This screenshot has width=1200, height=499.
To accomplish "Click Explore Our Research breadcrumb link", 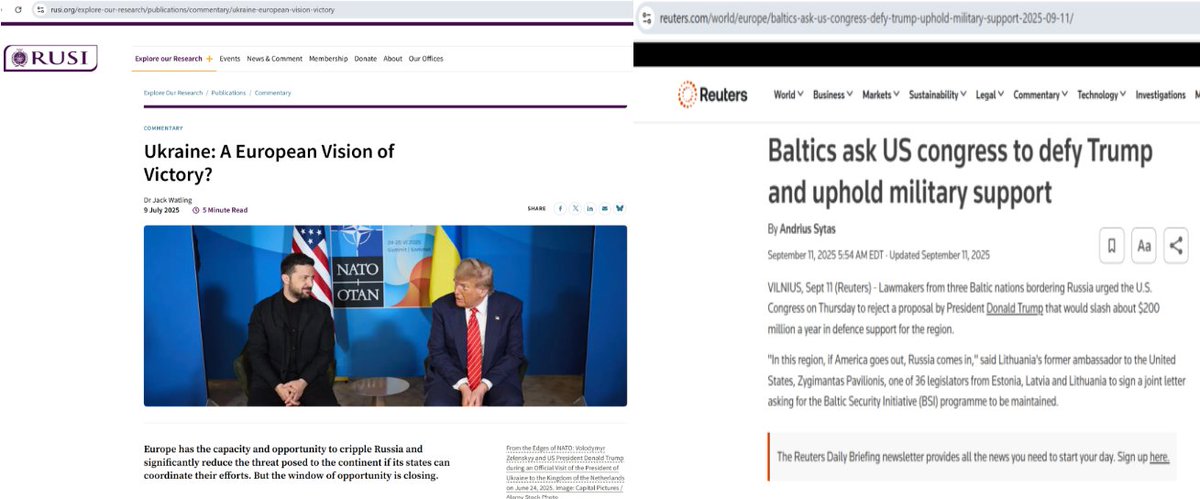I will [x=173, y=93].
